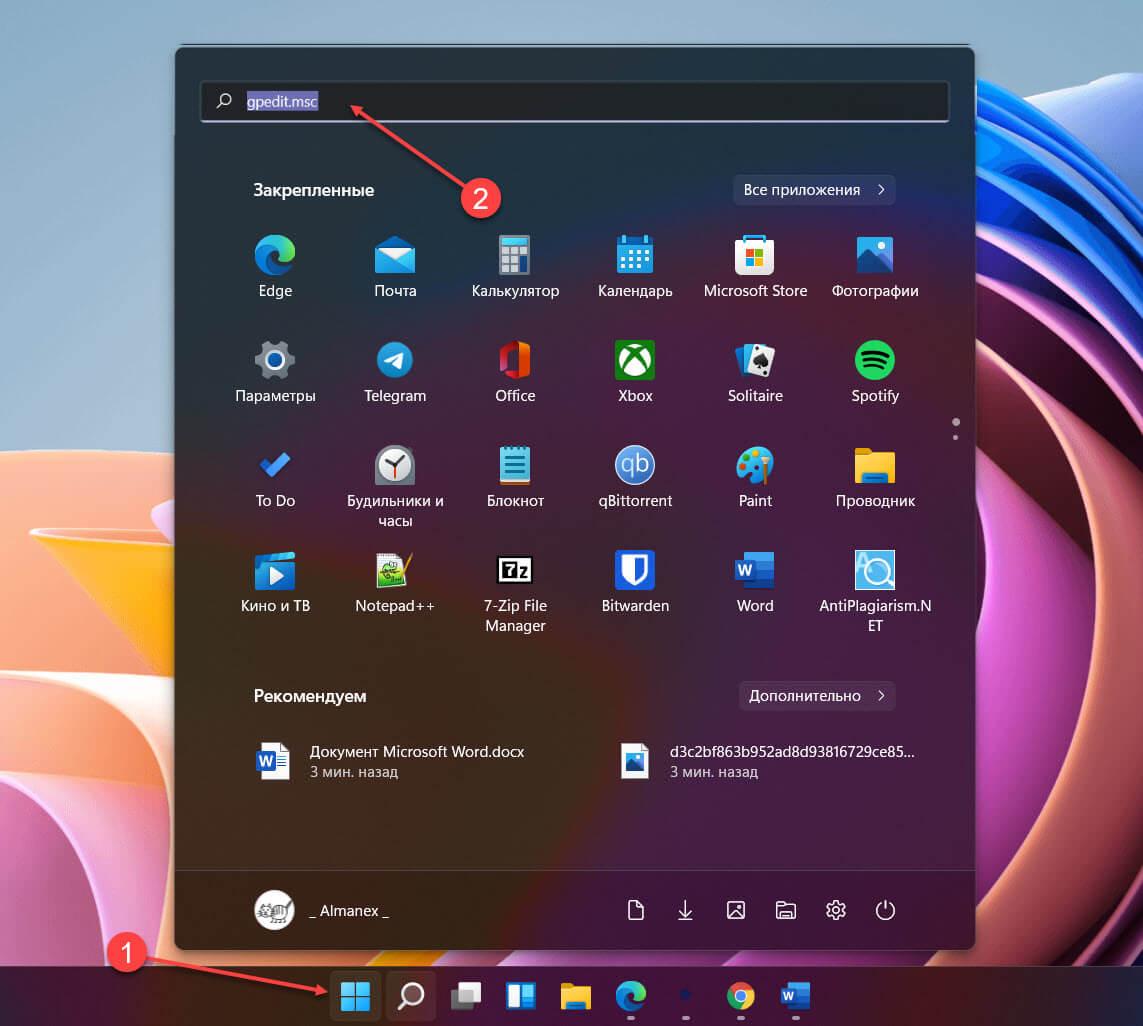Click the search magnifier icon in search box

[x=224, y=101]
